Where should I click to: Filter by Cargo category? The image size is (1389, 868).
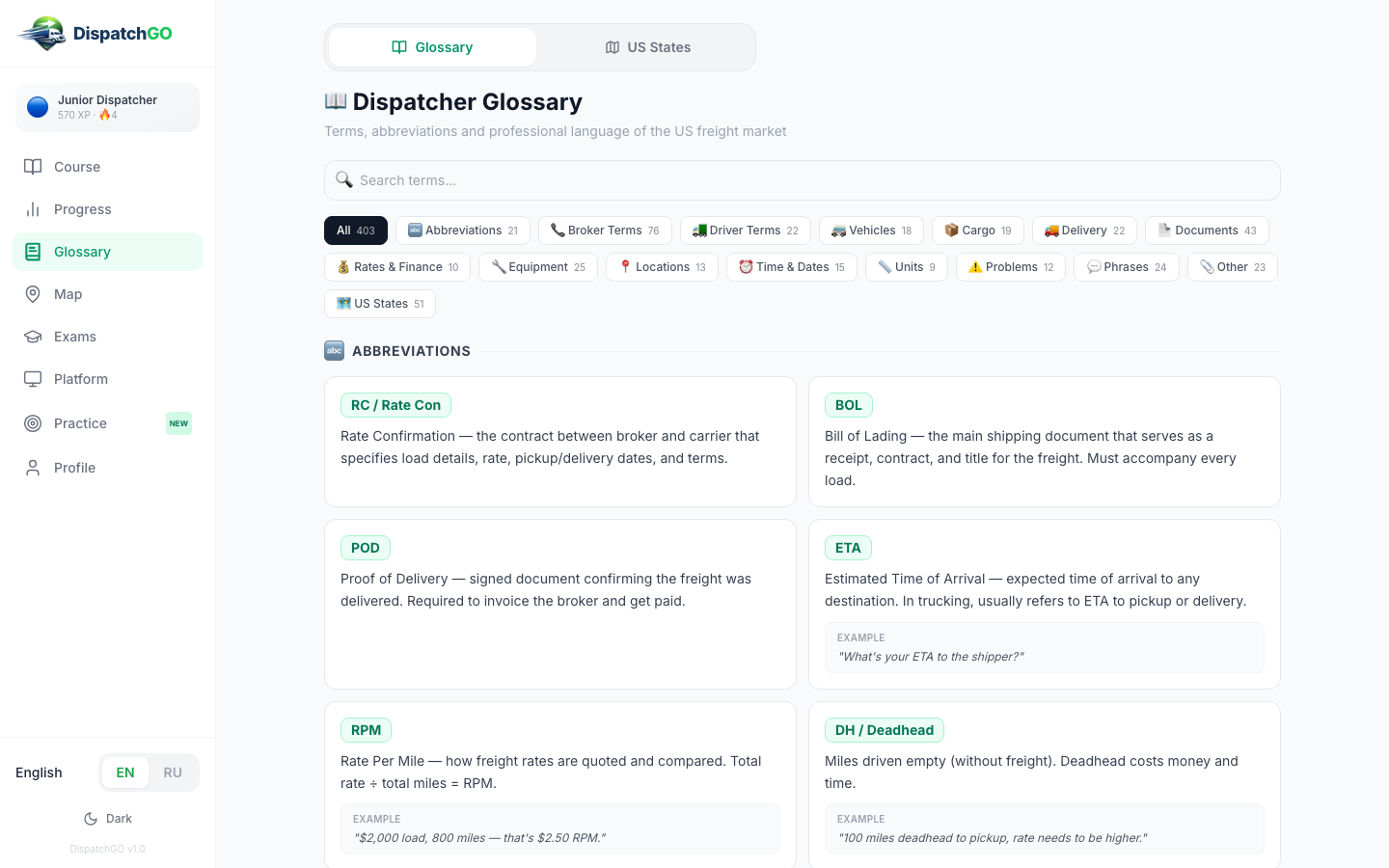978,231
